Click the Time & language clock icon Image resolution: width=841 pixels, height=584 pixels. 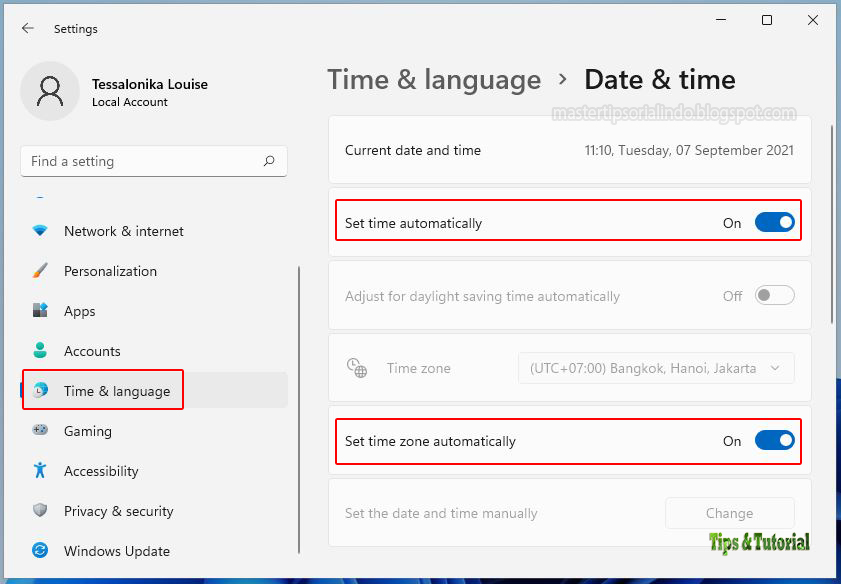pyautogui.click(x=40, y=391)
